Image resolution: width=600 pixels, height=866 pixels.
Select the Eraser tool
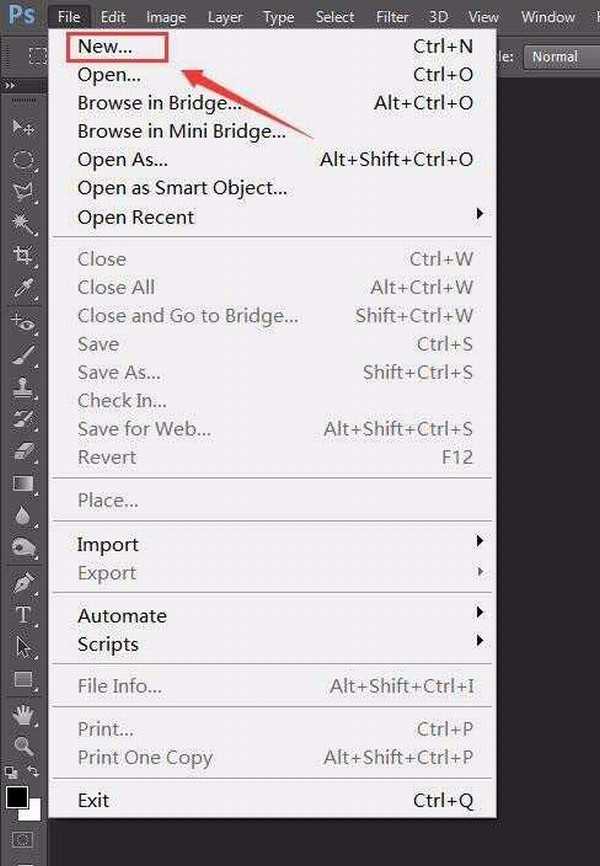[22, 452]
